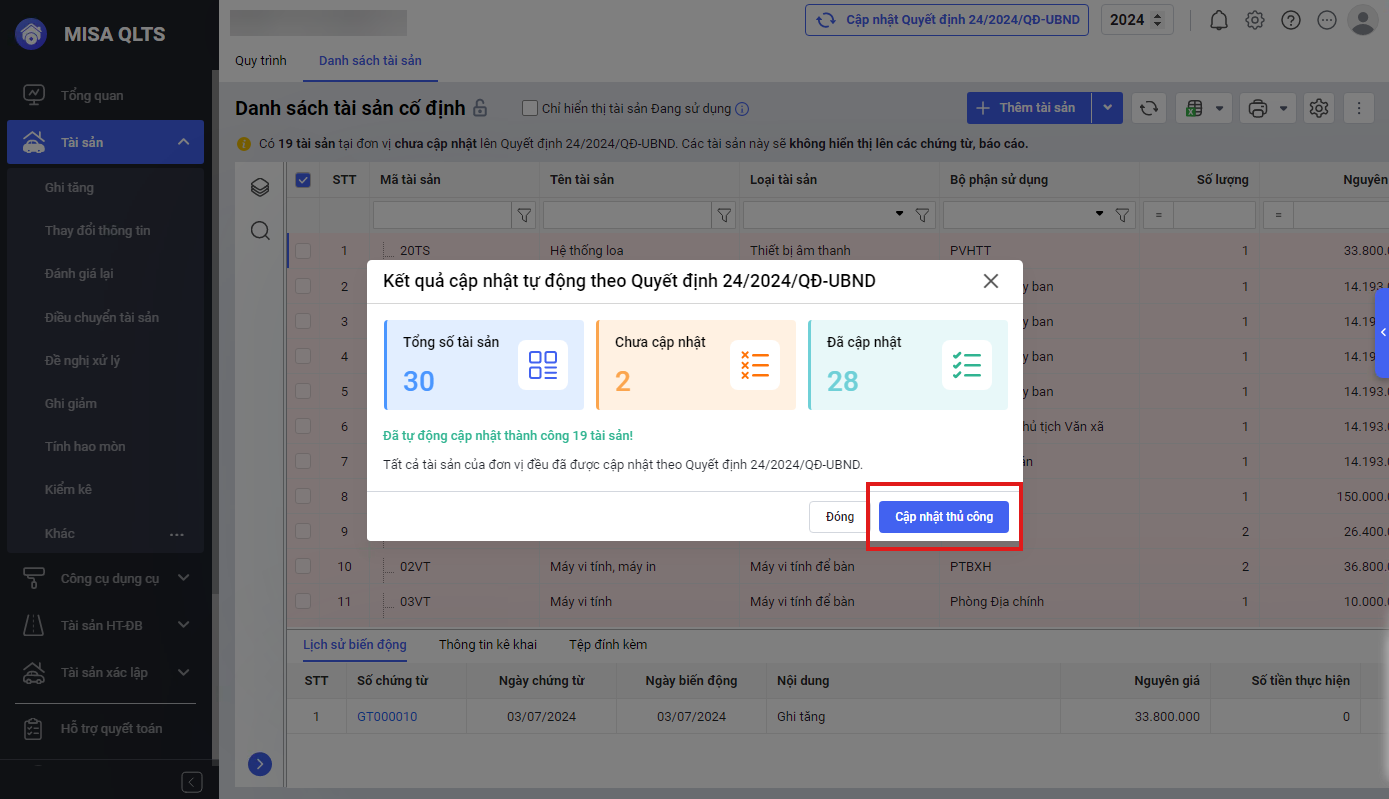This screenshot has width=1389, height=799.
Task: Close the update result dialog
Action: click(991, 281)
